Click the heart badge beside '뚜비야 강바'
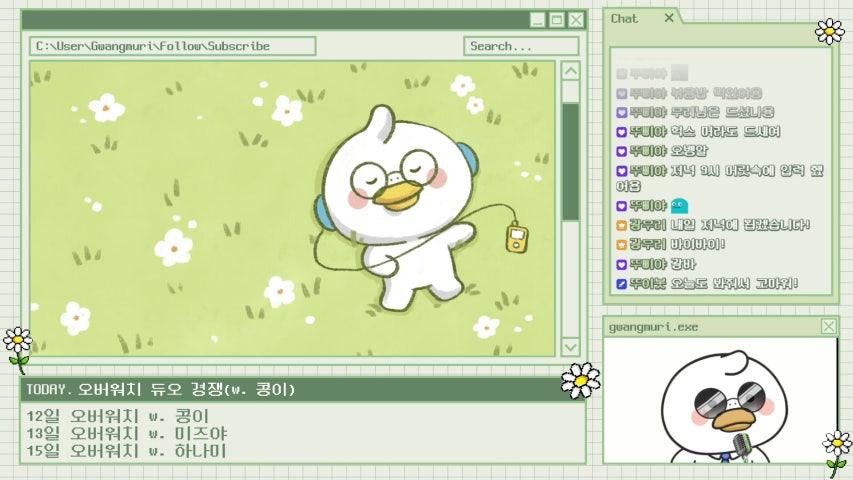The image size is (853, 480). click(621, 264)
